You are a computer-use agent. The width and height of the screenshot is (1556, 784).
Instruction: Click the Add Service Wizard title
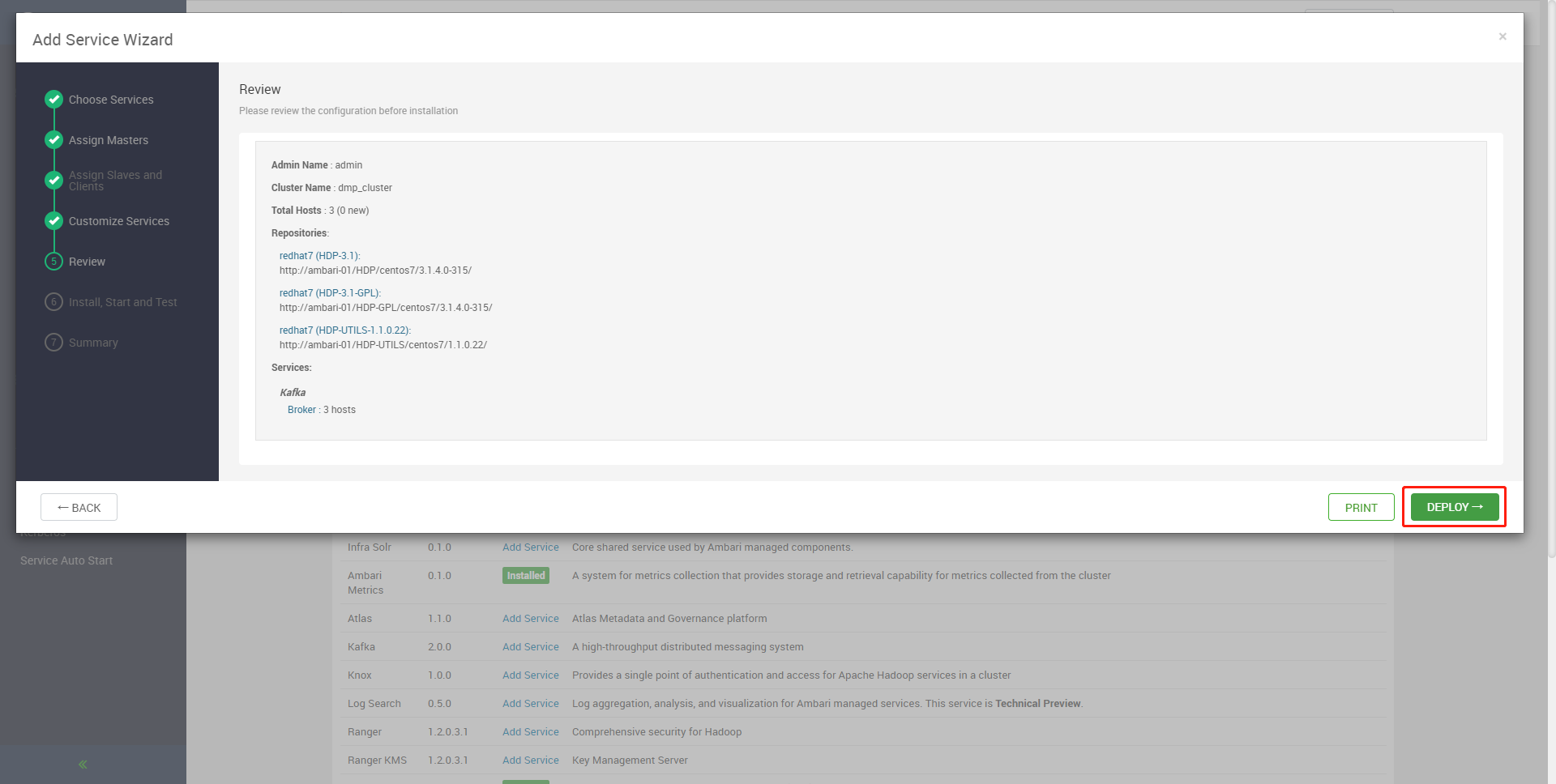point(103,40)
